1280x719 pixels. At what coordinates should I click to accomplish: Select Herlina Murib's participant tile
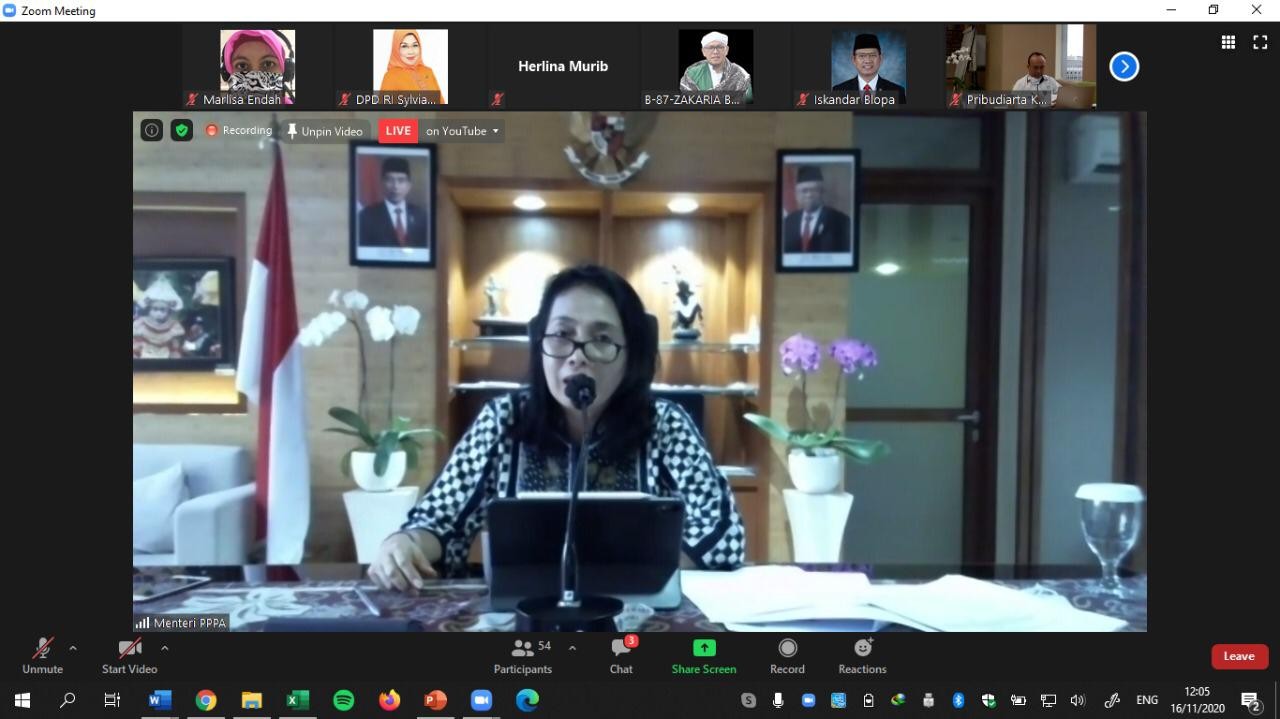pos(563,66)
